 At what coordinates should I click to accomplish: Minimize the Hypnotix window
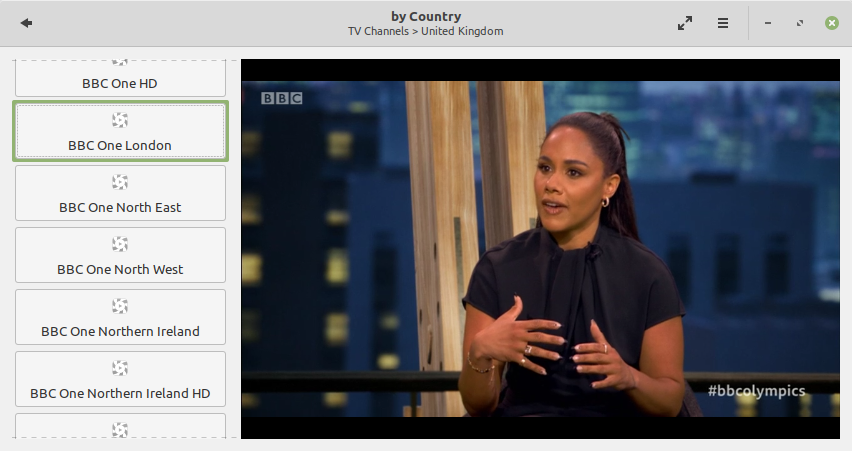(768, 23)
